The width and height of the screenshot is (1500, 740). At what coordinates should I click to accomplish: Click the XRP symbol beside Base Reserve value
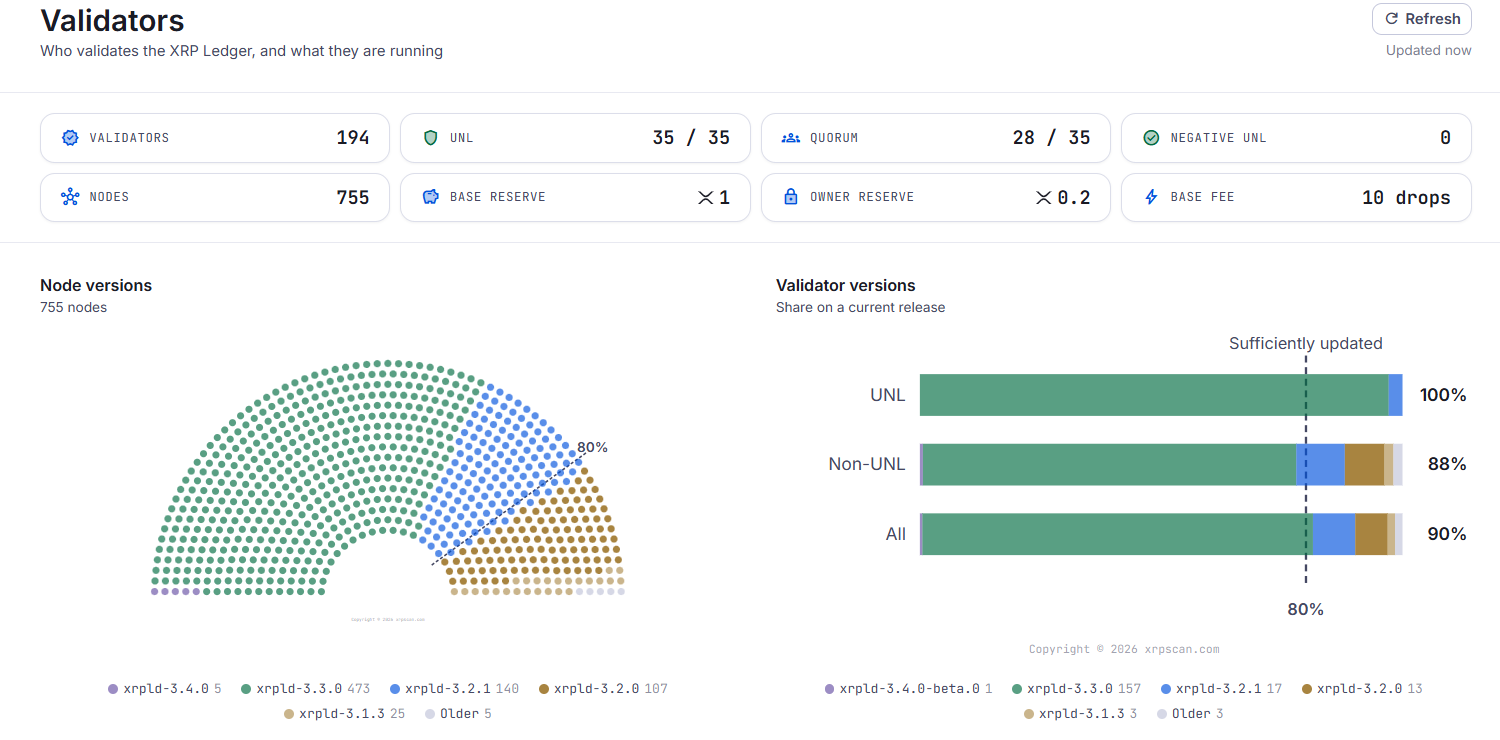click(706, 198)
